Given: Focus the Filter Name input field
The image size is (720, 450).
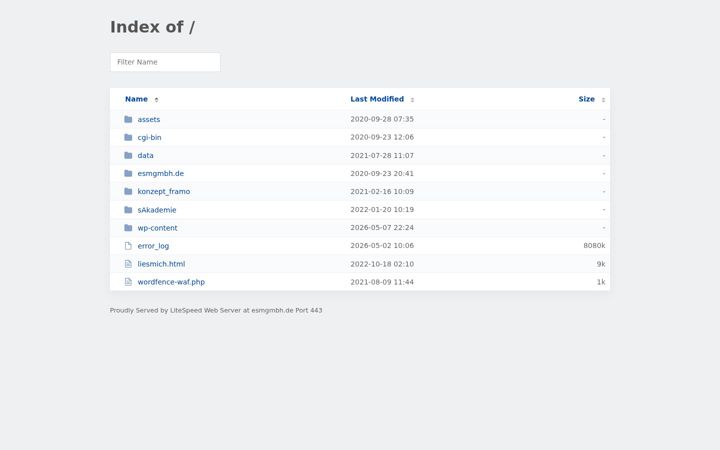Looking at the screenshot, I should [x=165, y=62].
